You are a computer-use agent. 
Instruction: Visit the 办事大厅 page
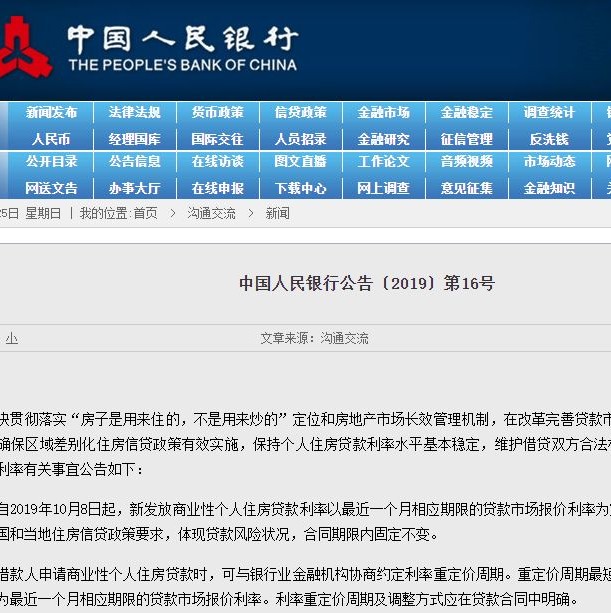click(x=135, y=188)
